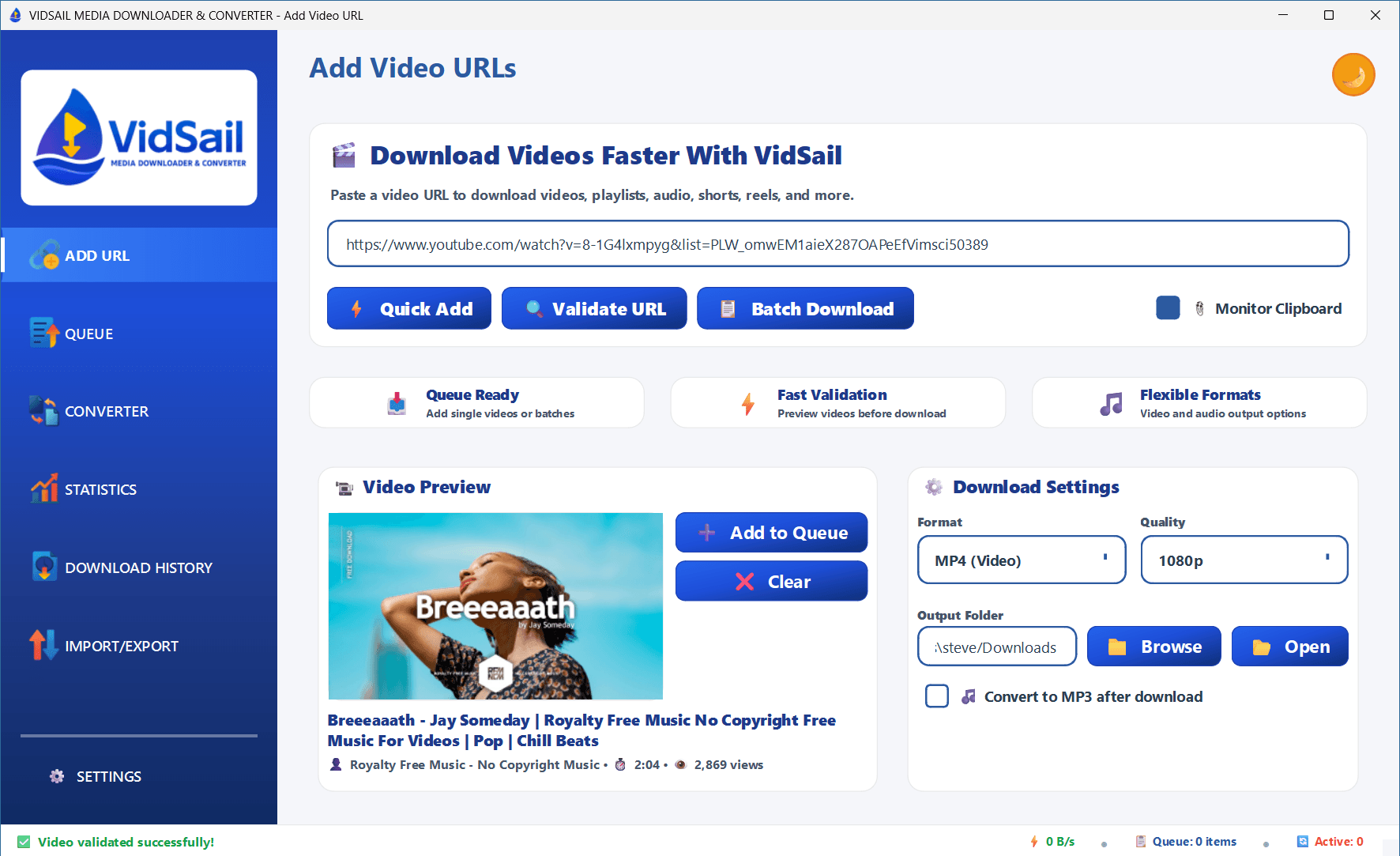Open the Add URL page

[139, 255]
